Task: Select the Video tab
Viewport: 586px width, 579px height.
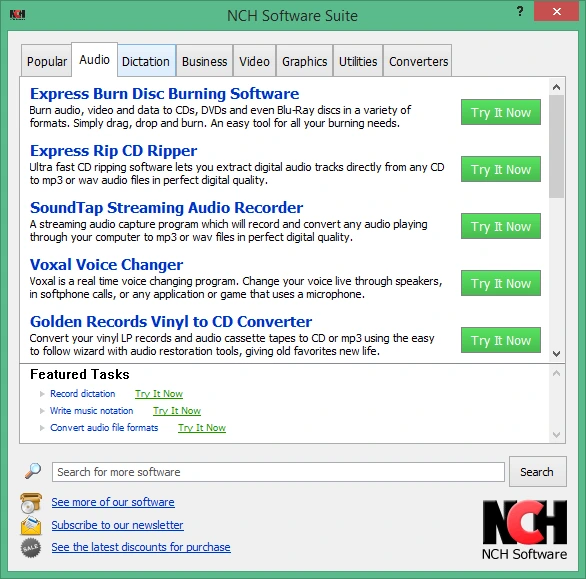Action: point(255,61)
